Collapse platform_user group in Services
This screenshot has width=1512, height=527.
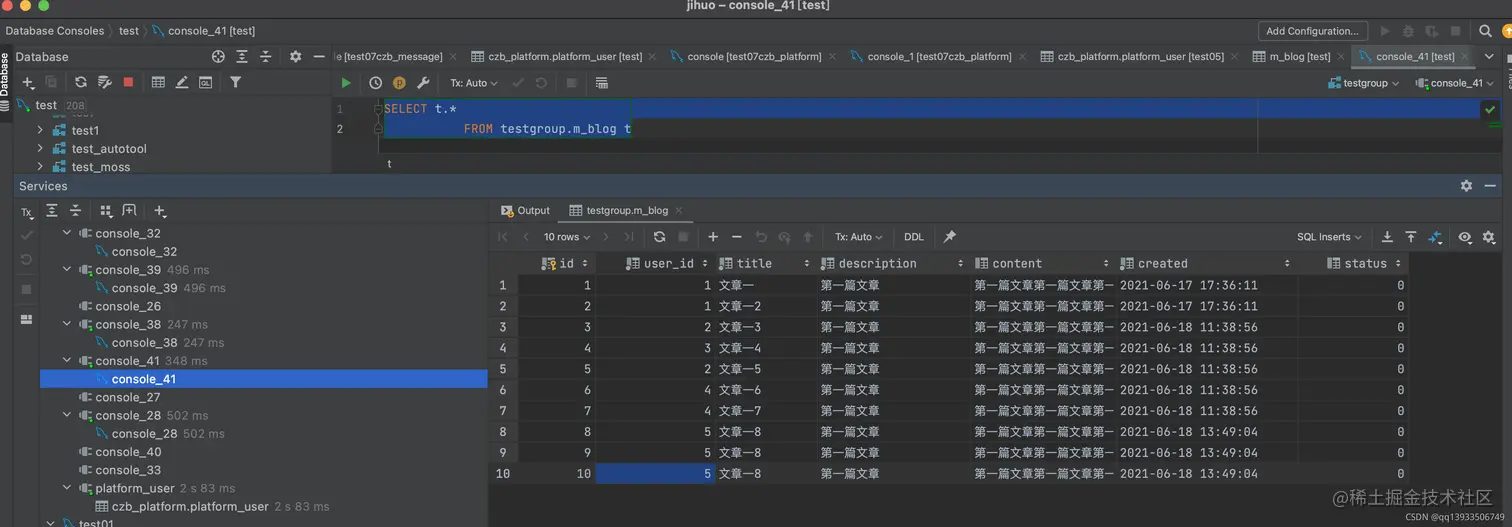click(67, 488)
